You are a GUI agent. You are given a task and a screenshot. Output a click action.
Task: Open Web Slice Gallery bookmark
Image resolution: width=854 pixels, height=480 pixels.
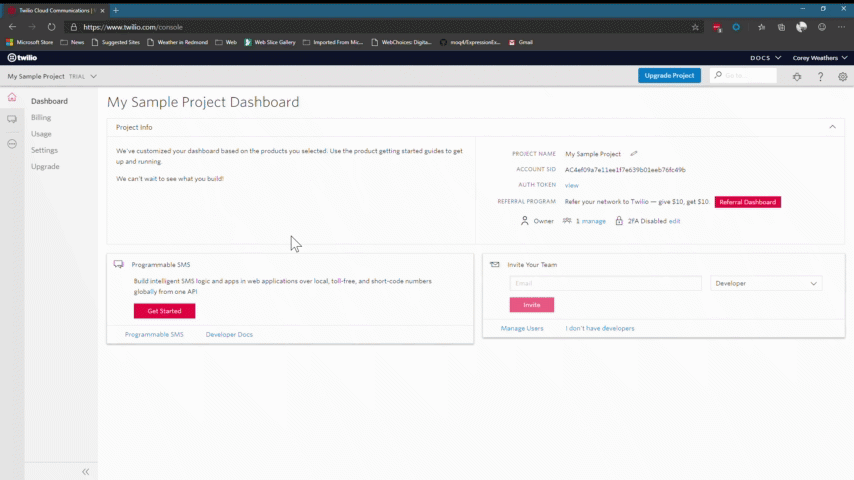[270, 42]
